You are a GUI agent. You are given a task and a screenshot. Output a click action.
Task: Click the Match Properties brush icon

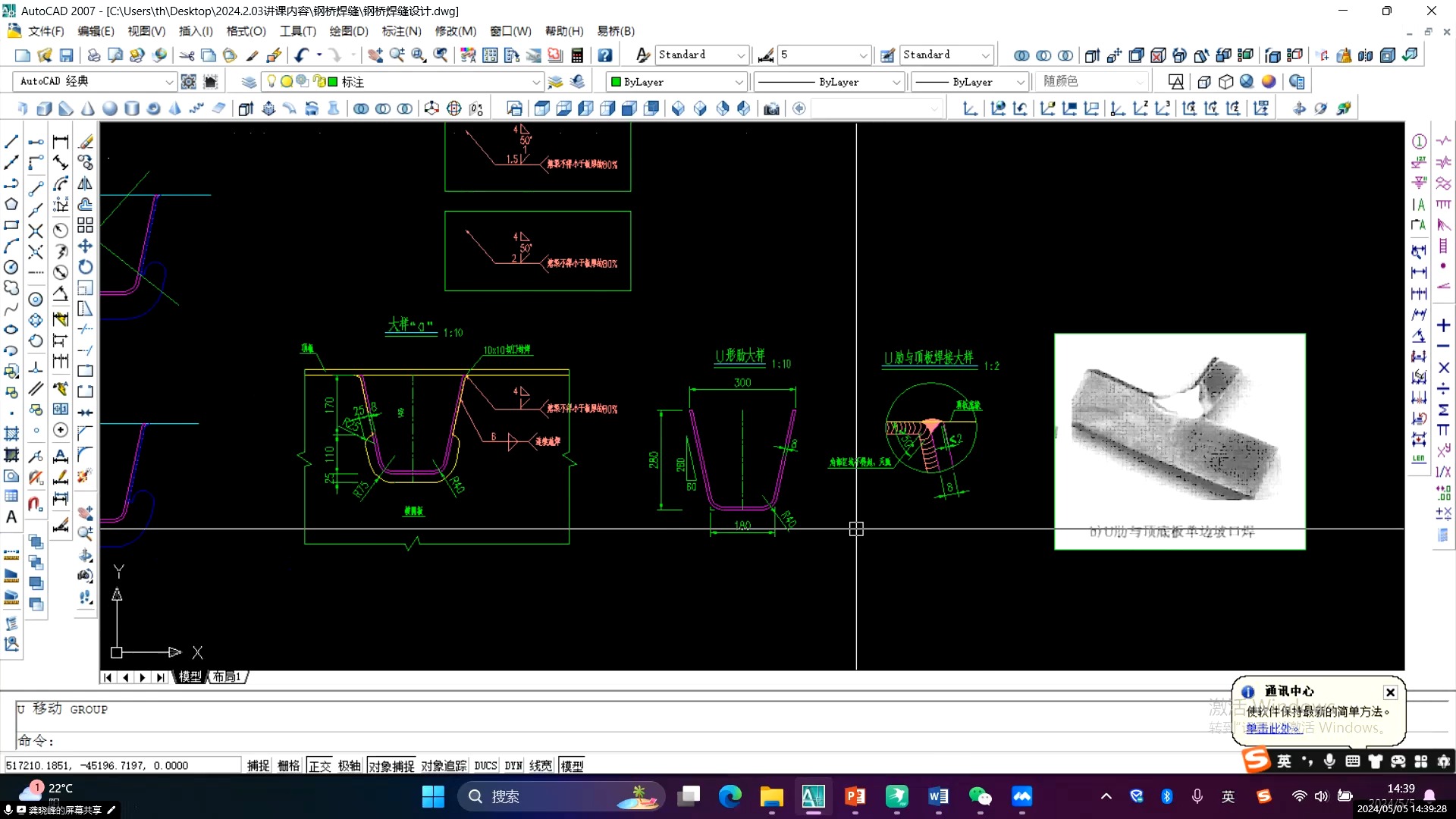[x=253, y=55]
